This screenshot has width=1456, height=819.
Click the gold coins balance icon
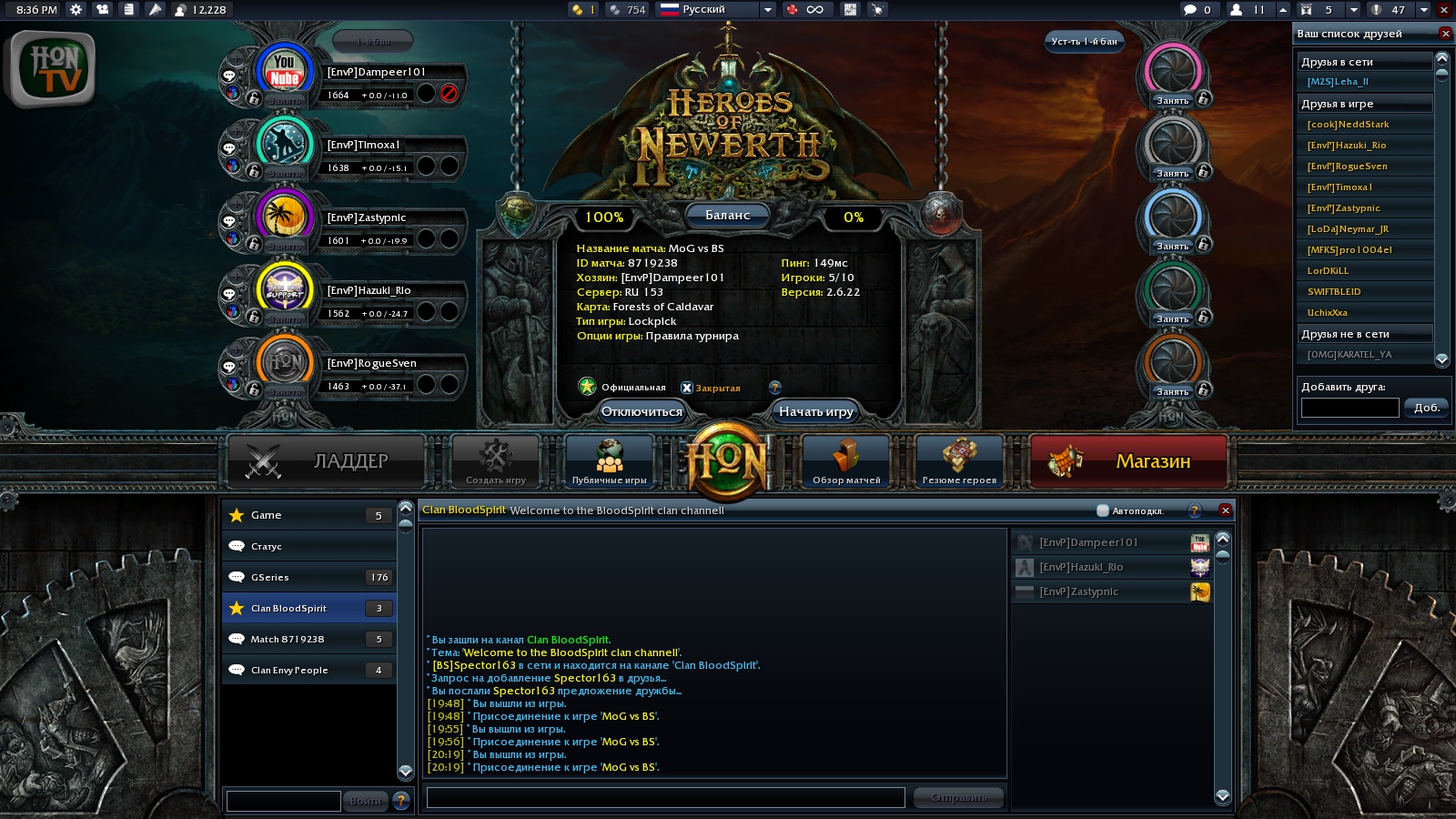click(577, 9)
